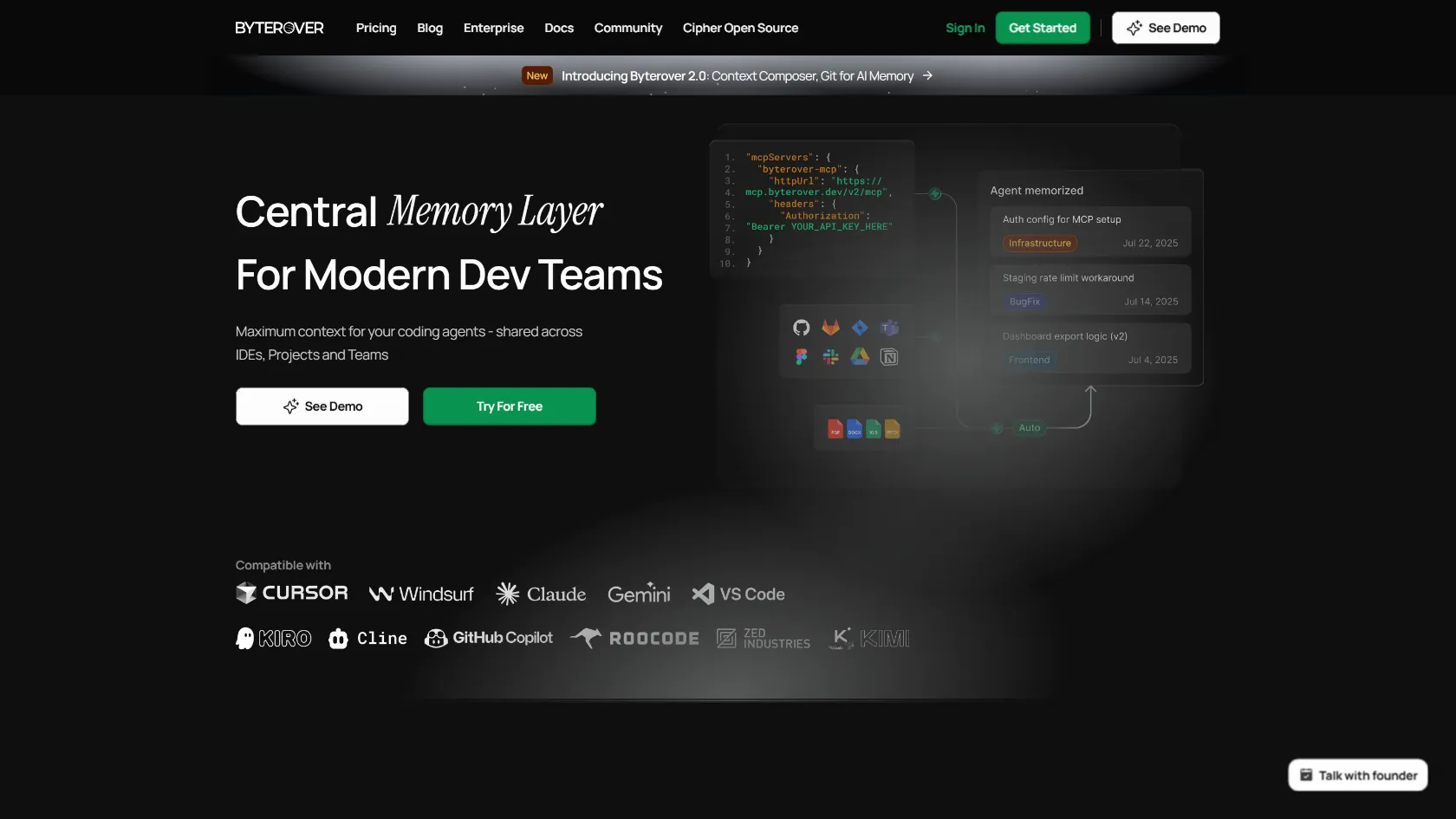Click the Dashboard export logic (v2) entry
The height and width of the screenshot is (819, 1456).
tap(1090, 348)
